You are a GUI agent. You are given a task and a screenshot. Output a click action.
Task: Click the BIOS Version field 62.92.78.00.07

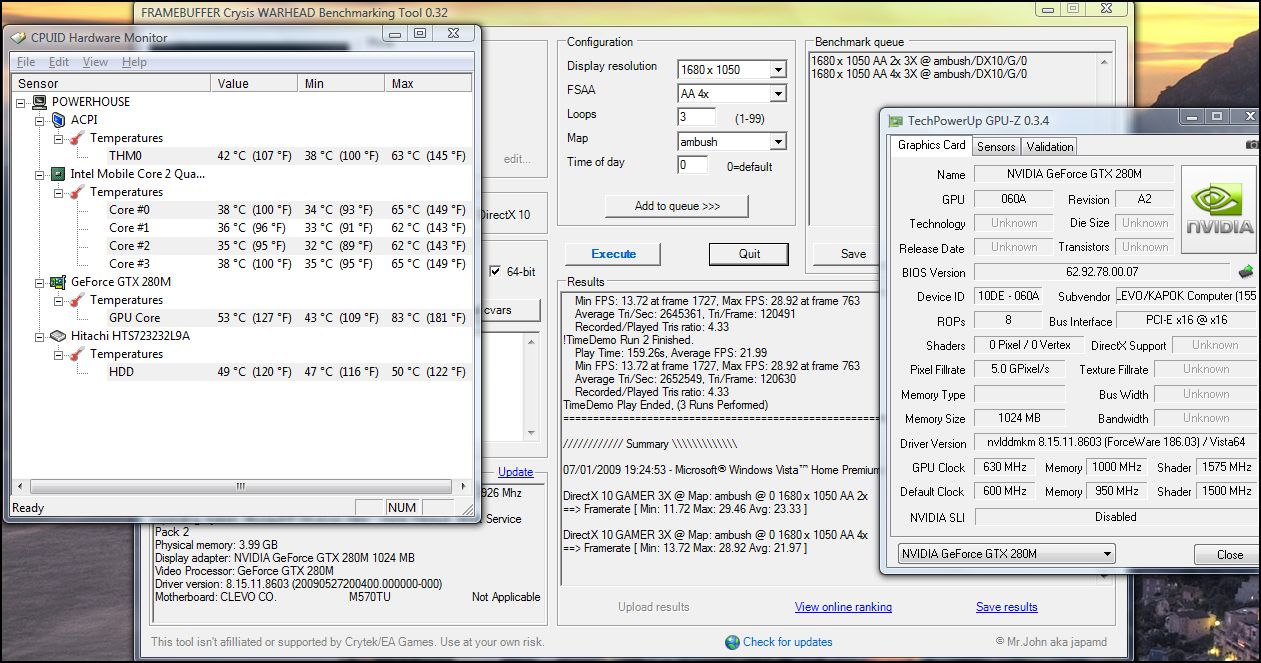tap(1101, 272)
